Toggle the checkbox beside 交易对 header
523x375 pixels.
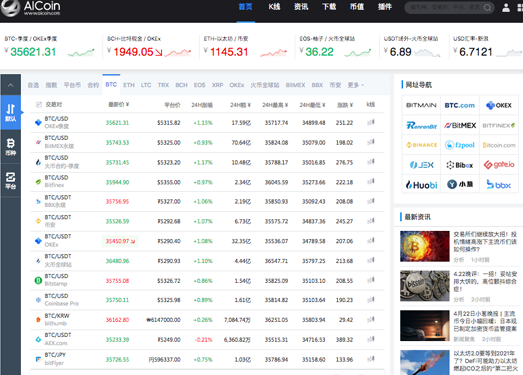tap(39, 104)
